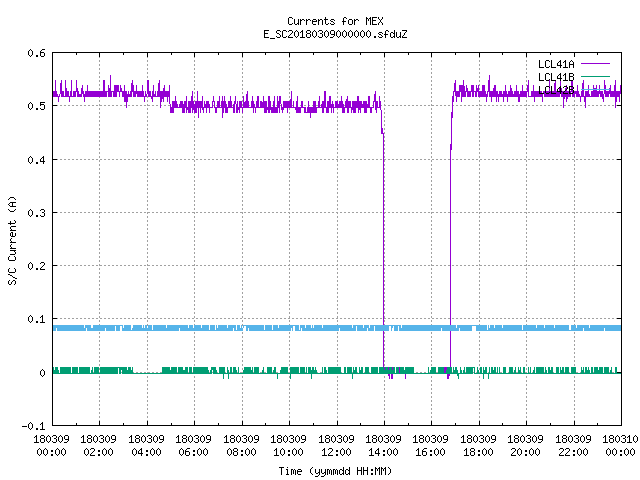Click the chart title 'Currents for MEX'

pos(335,21)
